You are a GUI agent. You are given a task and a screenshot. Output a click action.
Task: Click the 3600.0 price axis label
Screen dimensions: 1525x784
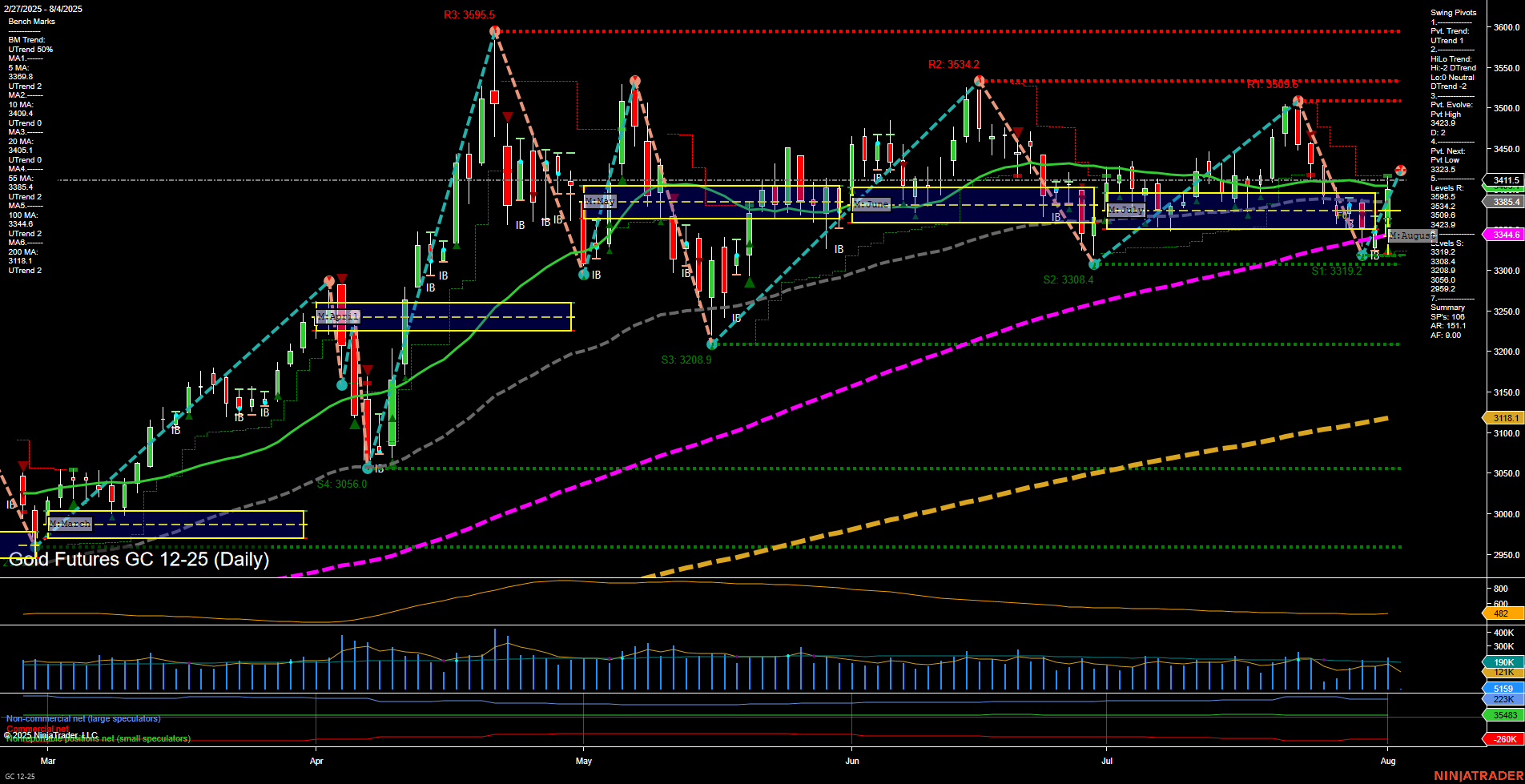(x=1507, y=27)
